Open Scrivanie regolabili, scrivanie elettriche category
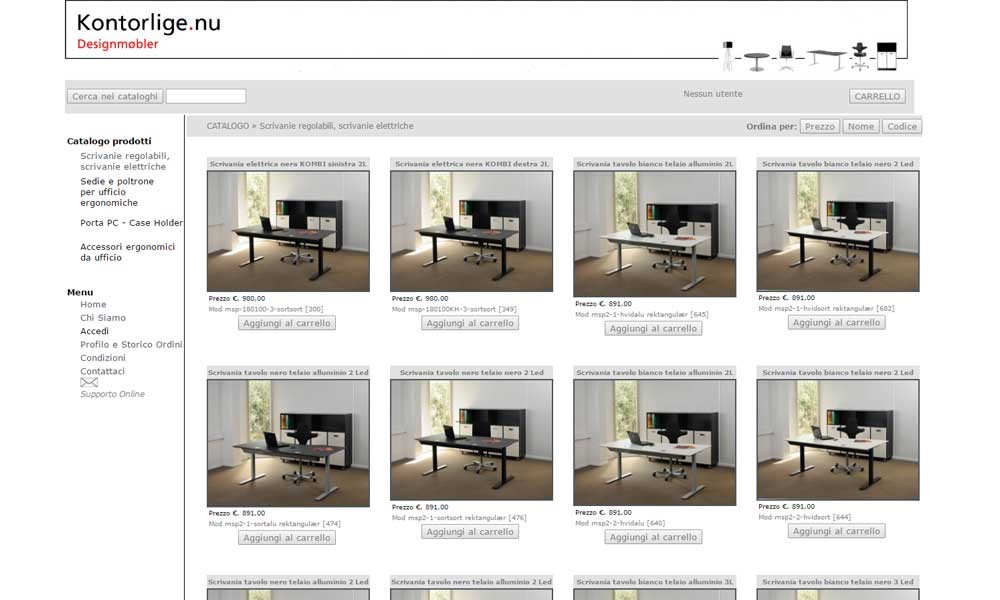The height and width of the screenshot is (600, 1000). pos(125,161)
